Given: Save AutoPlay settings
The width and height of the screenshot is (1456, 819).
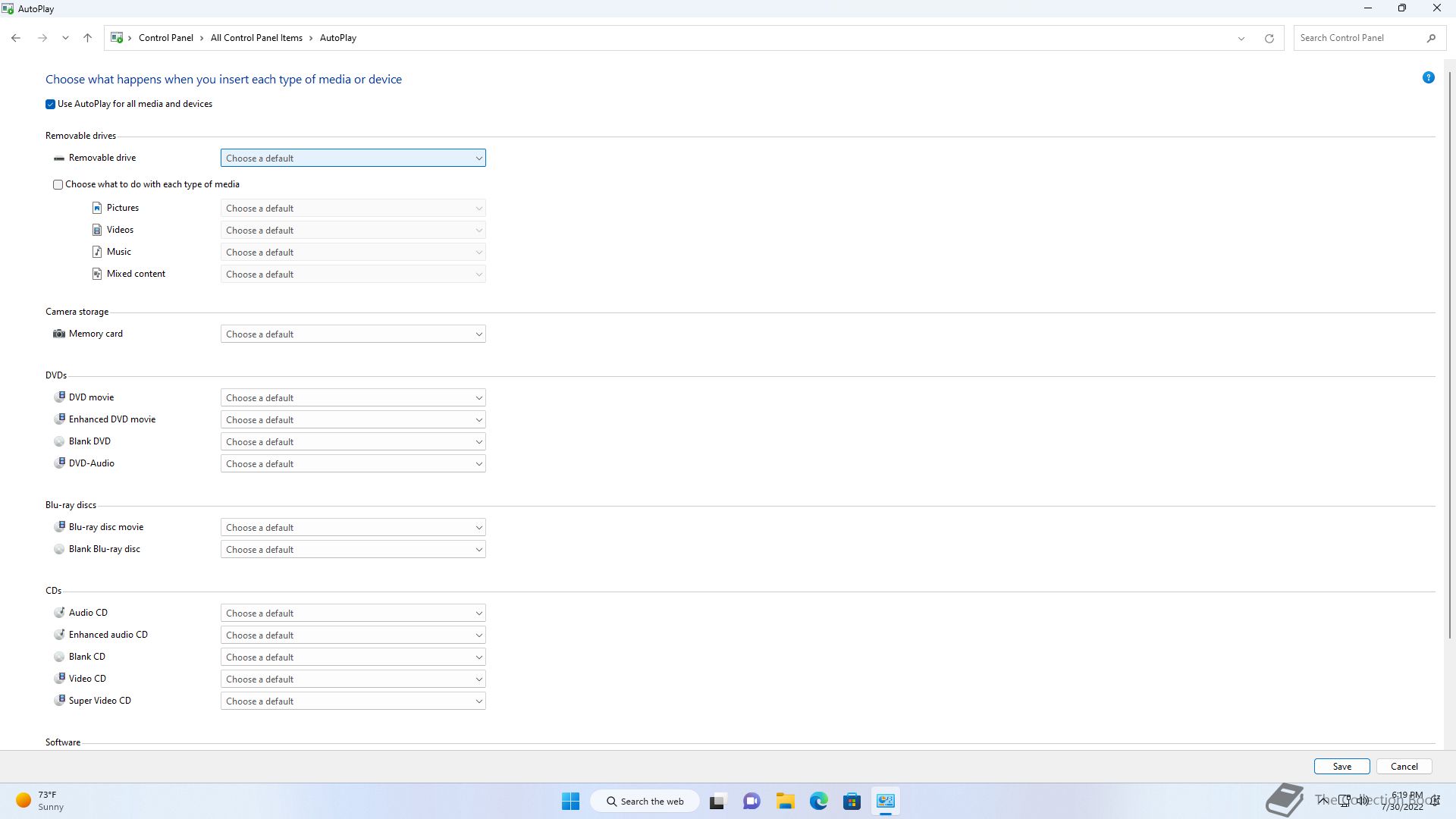Looking at the screenshot, I should (1341, 767).
